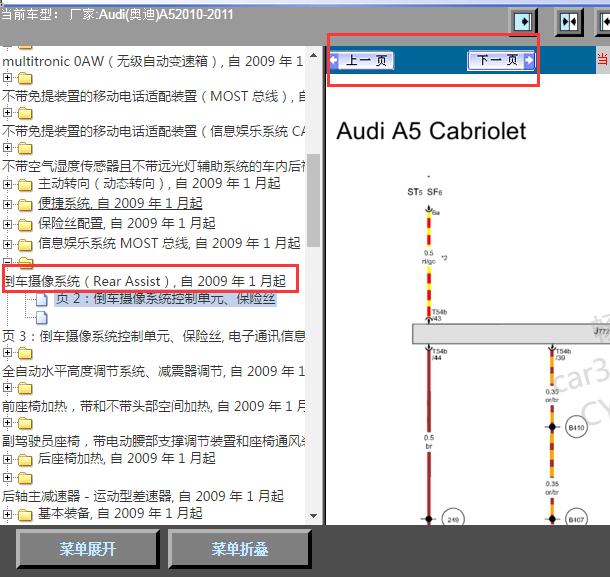Viewport: 610px width, 578px height.
Task: Click the B407 connection node in diagram
Action: tap(576, 519)
